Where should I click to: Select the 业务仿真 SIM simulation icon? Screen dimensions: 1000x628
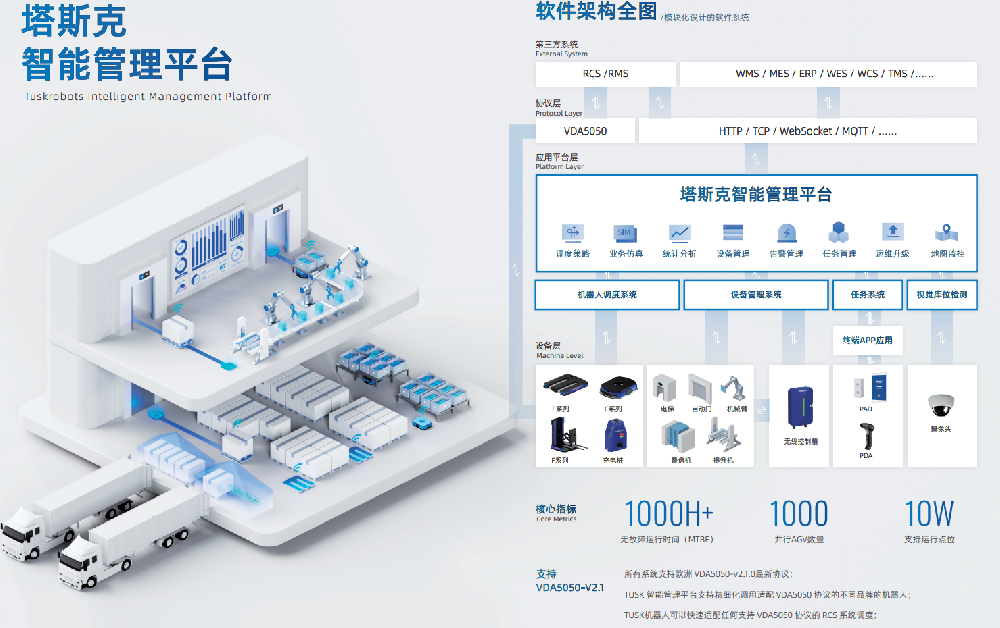625,232
